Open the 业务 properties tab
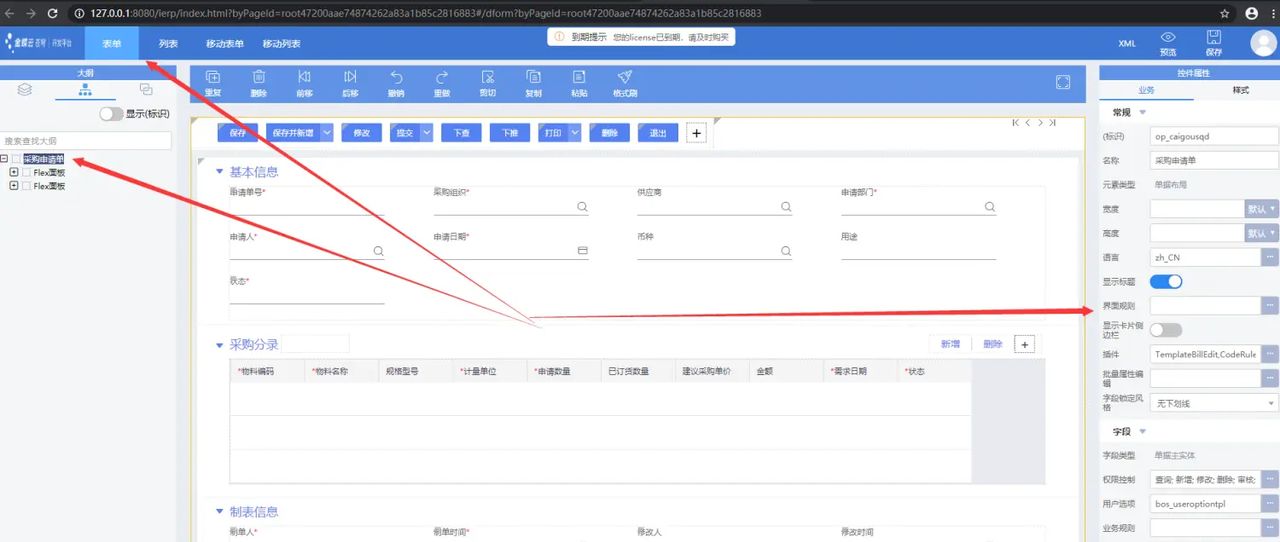This screenshot has height=542, width=1280. point(1146,90)
